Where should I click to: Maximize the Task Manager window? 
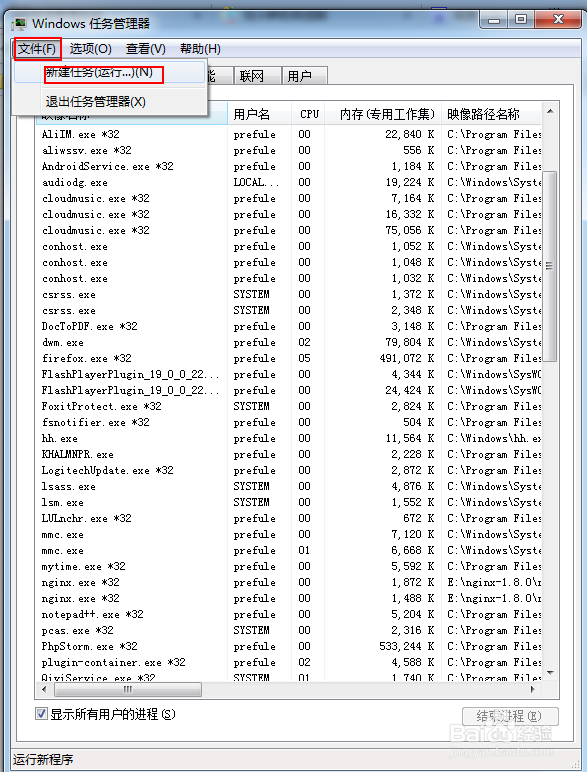pos(521,20)
